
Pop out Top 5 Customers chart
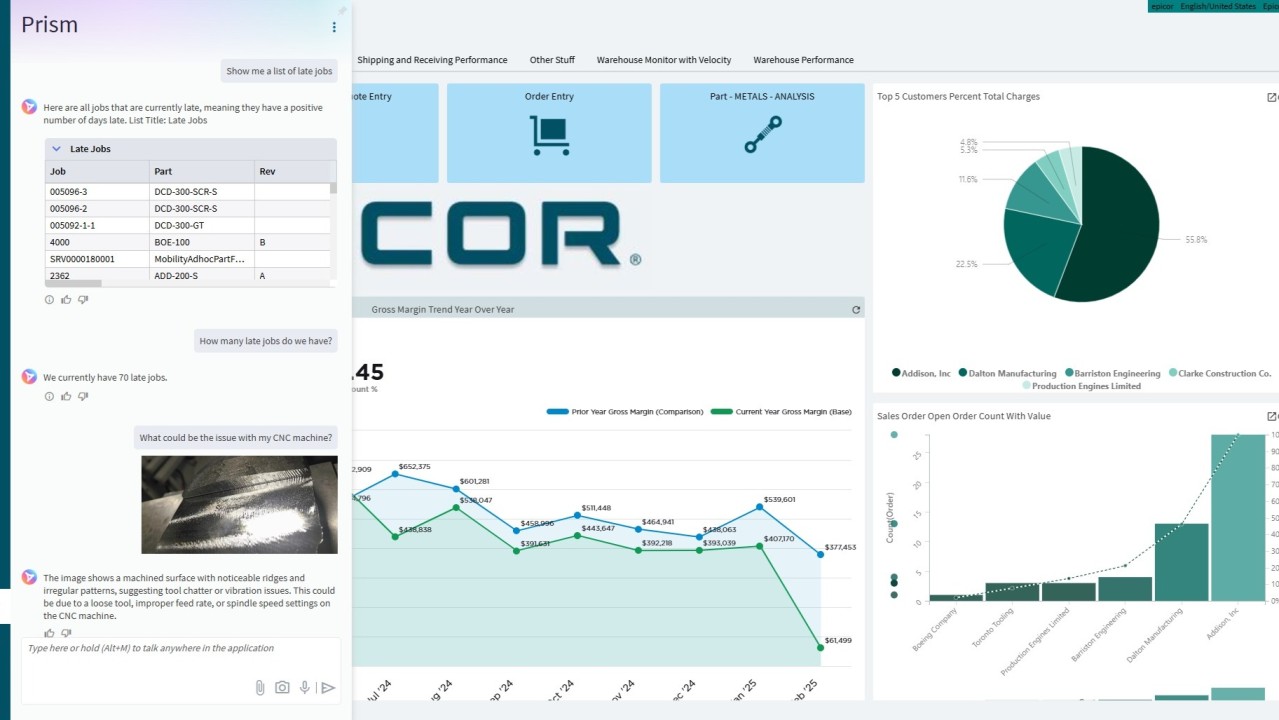pyautogui.click(x=1271, y=97)
